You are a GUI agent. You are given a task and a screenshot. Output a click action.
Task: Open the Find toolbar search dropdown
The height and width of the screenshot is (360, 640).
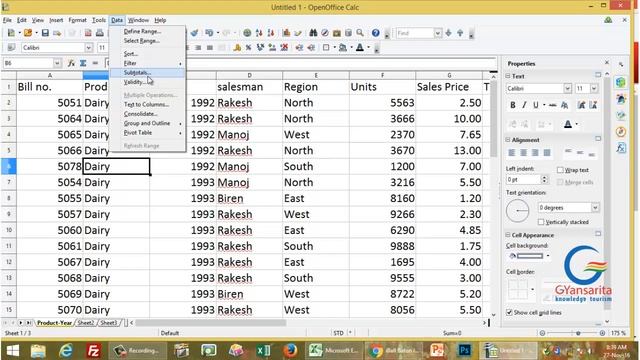[438, 33]
